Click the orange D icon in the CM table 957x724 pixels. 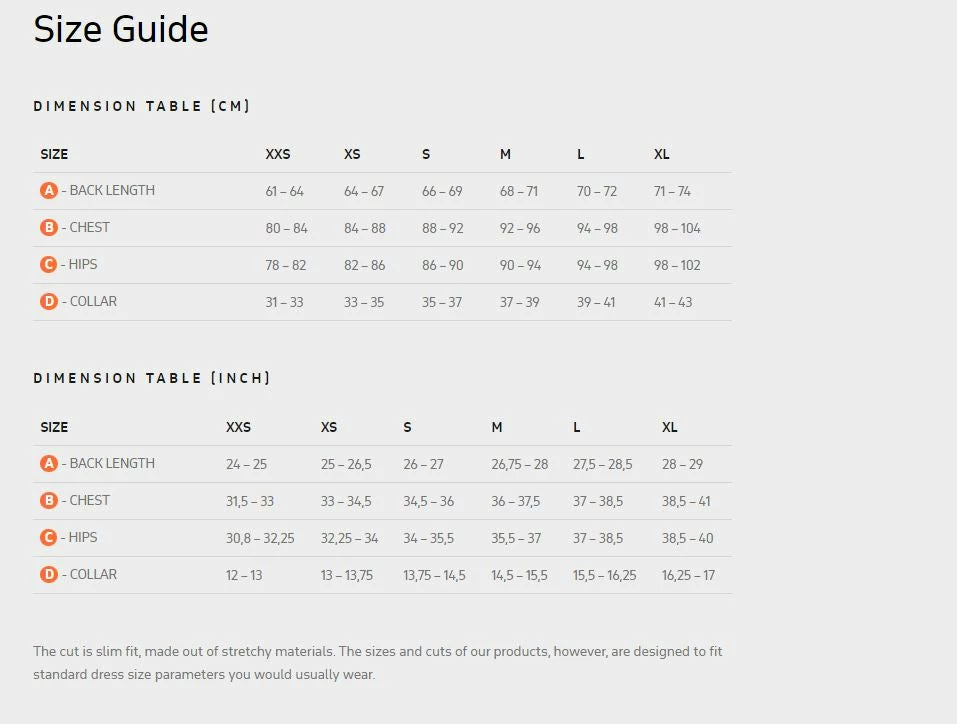(49, 302)
